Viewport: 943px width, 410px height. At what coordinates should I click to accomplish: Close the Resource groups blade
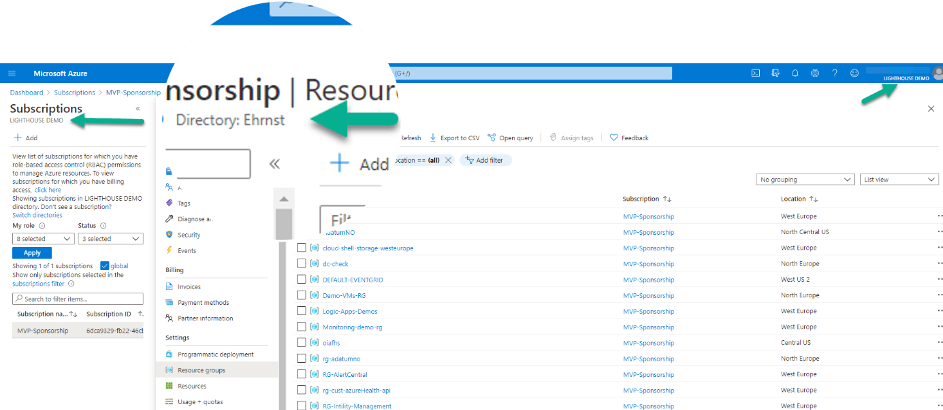point(931,109)
